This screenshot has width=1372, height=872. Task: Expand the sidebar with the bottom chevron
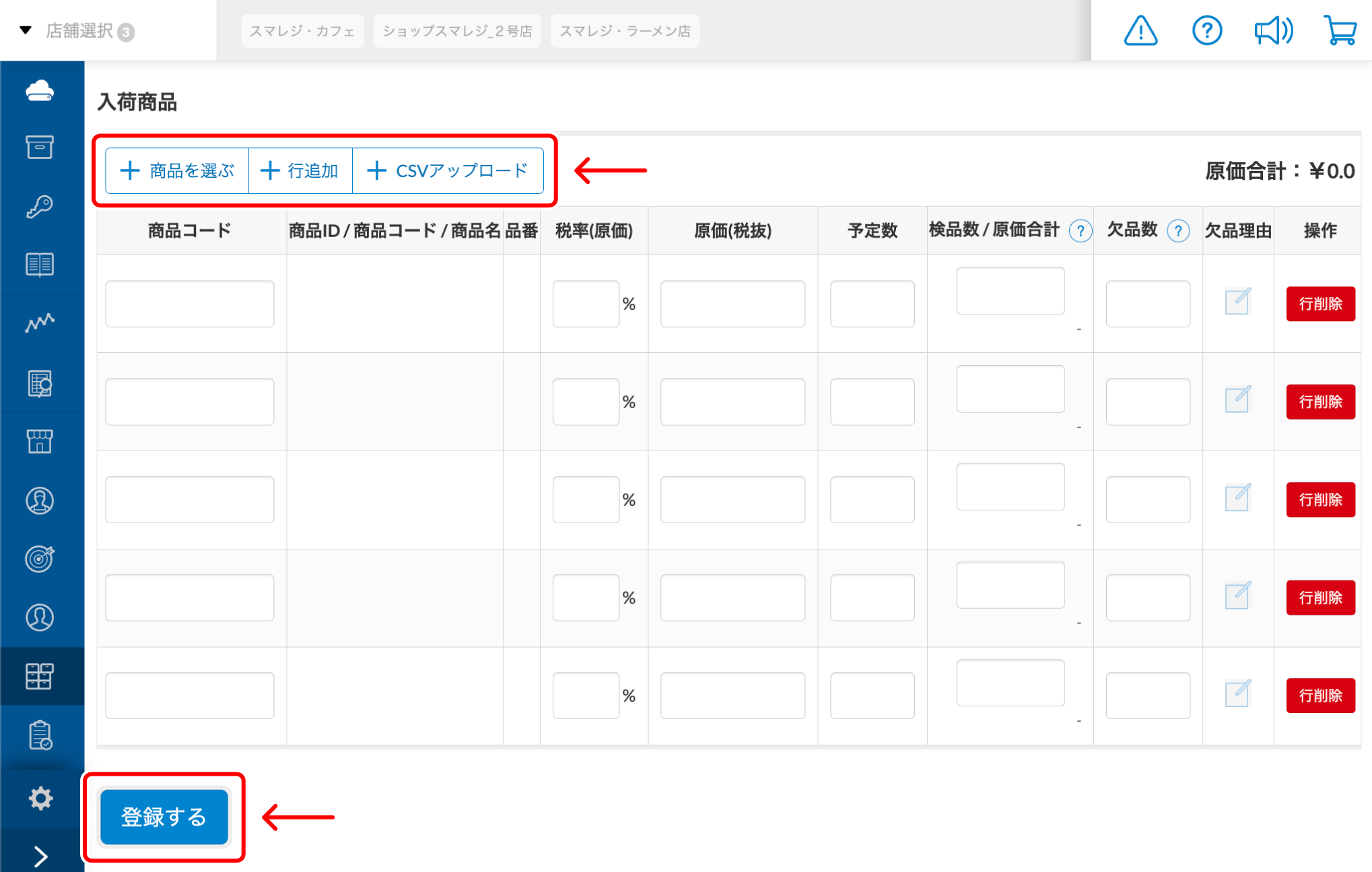pyautogui.click(x=40, y=856)
